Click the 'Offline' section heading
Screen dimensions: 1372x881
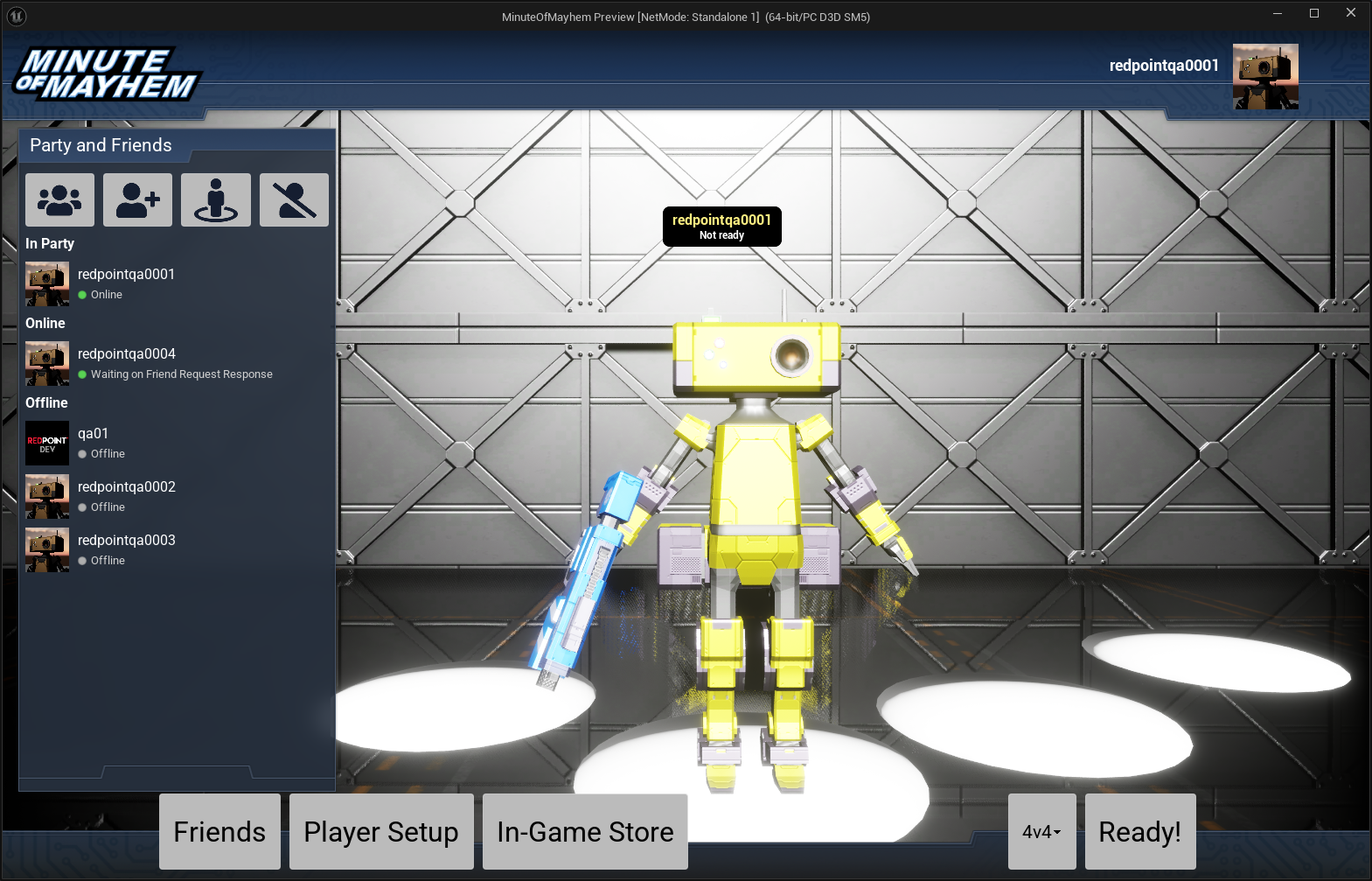[46, 402]
